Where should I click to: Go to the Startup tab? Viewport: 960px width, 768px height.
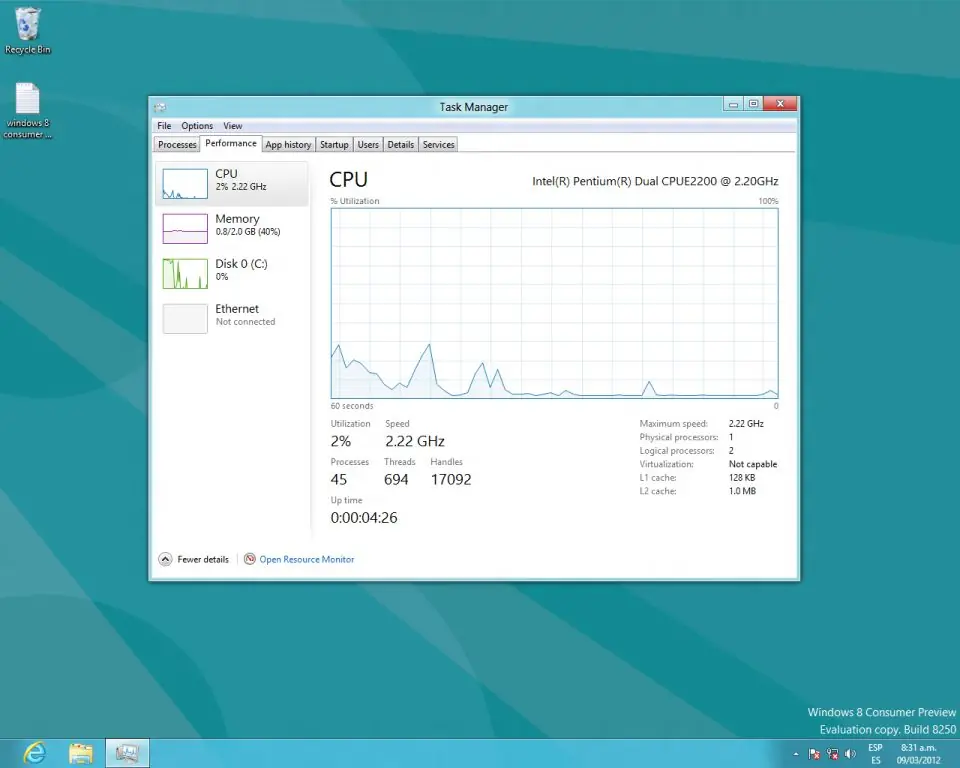334,145
